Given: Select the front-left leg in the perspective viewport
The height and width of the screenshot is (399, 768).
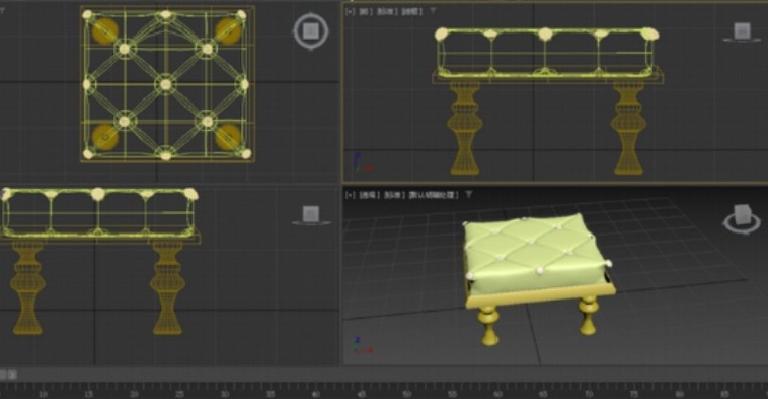Looking at the screenshot, I should (x=489, y=326).
